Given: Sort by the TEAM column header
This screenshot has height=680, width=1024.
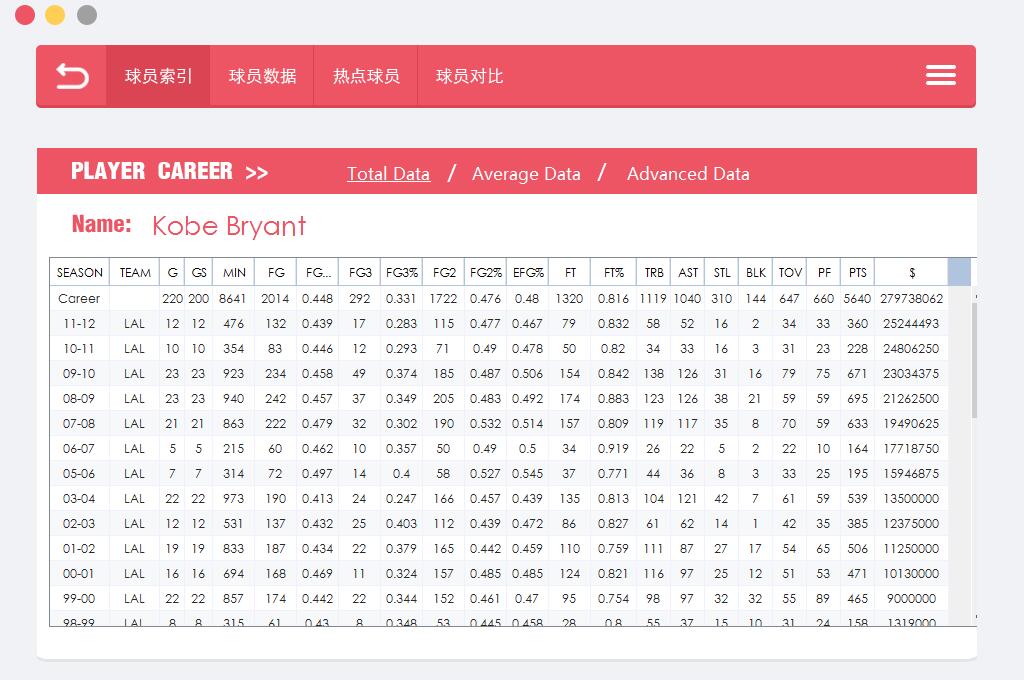Looking at the screenshot, I should (135, 272).
